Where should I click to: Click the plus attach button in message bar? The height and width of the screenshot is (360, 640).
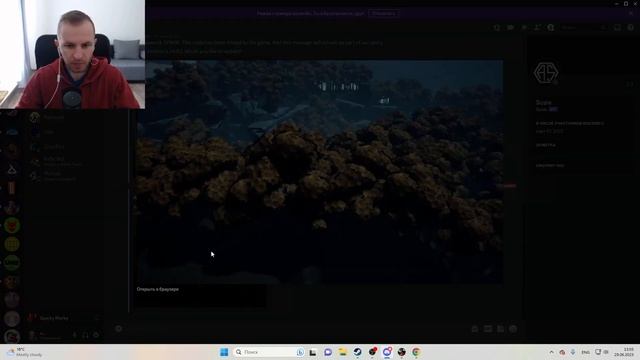(118, 329)
